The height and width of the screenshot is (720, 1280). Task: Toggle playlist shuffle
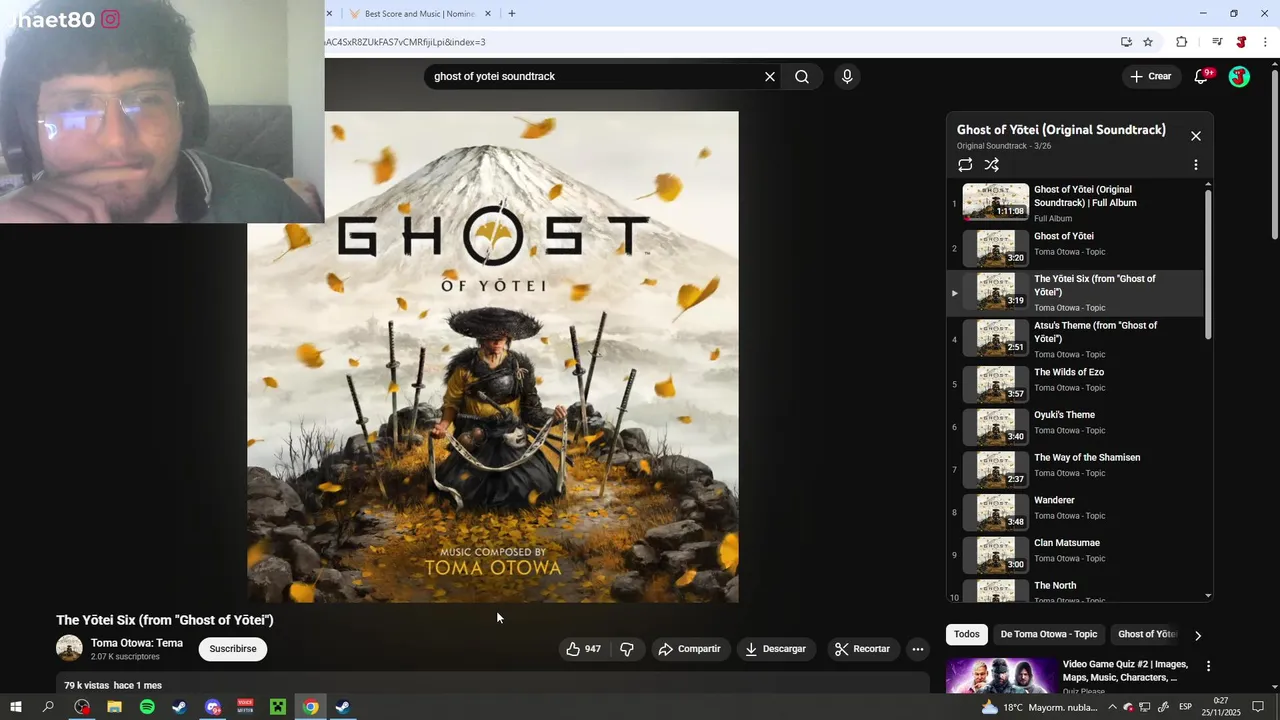[992, 165]
